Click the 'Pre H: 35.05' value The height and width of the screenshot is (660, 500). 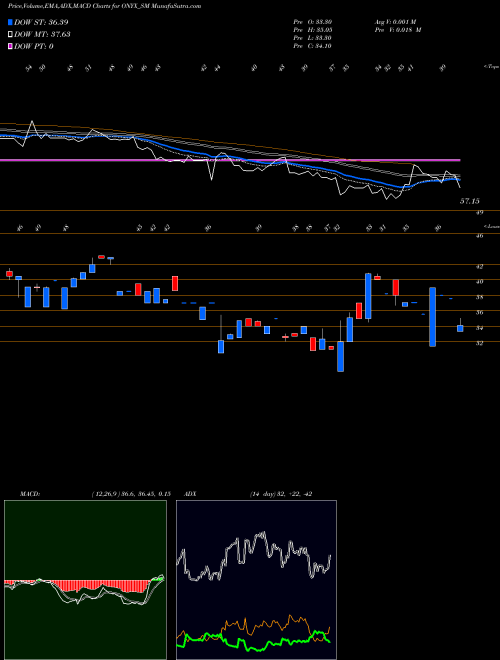(x=313, y=30)
